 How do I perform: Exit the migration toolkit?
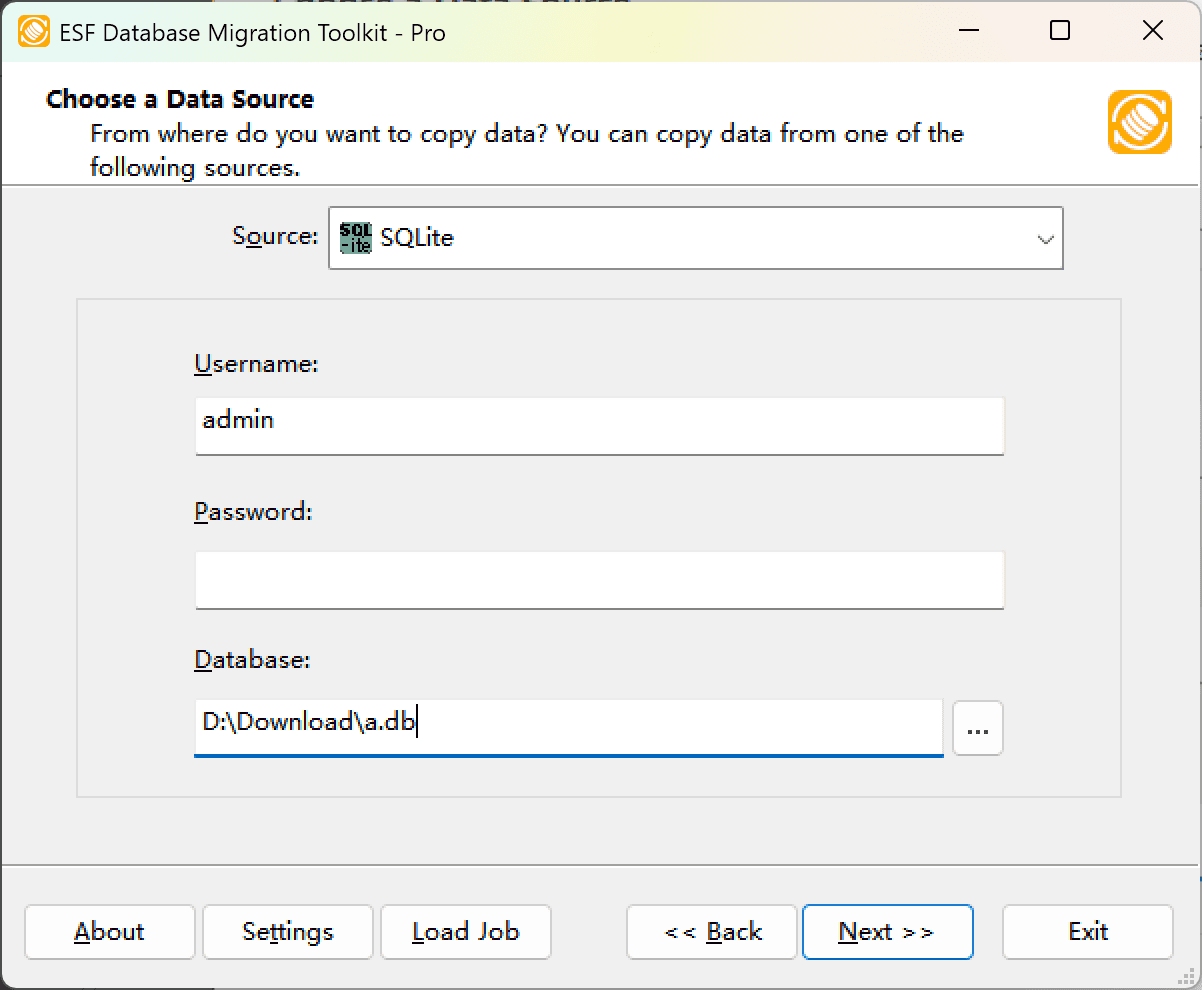[x=1087, y=931]
